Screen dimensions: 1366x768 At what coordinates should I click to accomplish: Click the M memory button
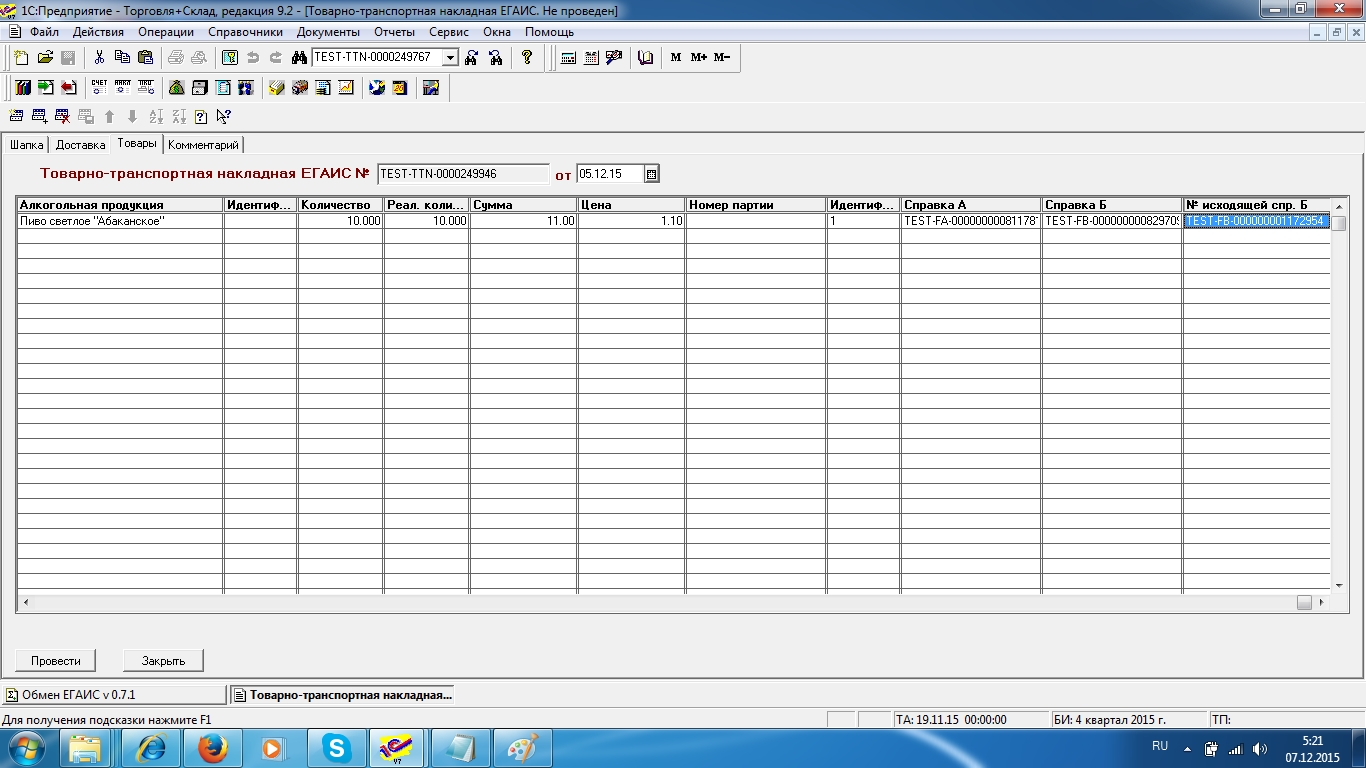pyautogui.click(x=676, y=57)
